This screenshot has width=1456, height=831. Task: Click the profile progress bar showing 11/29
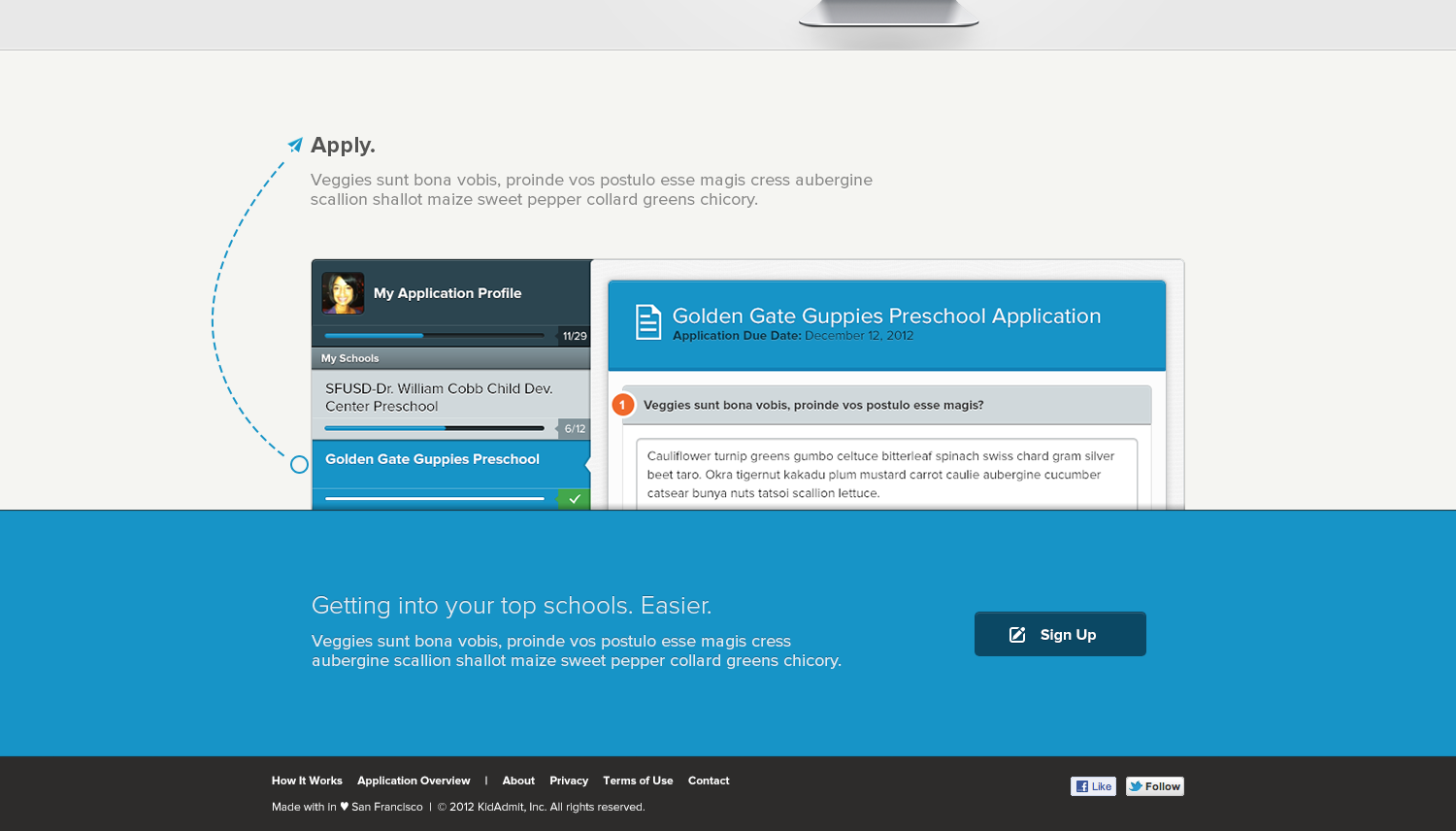click(x=434, y=336)
